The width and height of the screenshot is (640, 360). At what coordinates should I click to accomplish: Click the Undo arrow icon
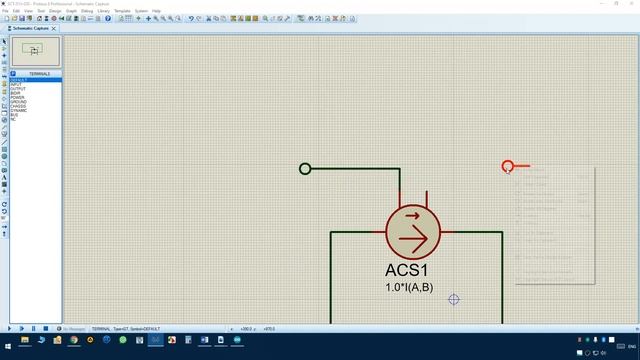191,18
